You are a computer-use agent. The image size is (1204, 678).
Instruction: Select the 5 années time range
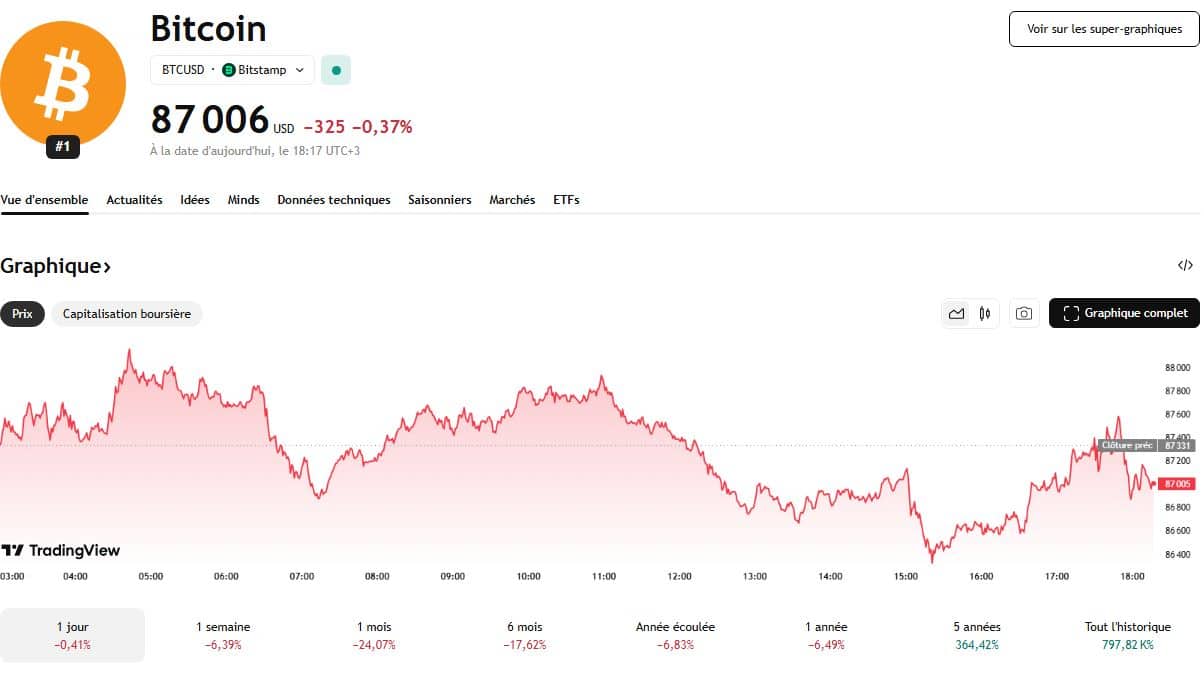point(977,635)
